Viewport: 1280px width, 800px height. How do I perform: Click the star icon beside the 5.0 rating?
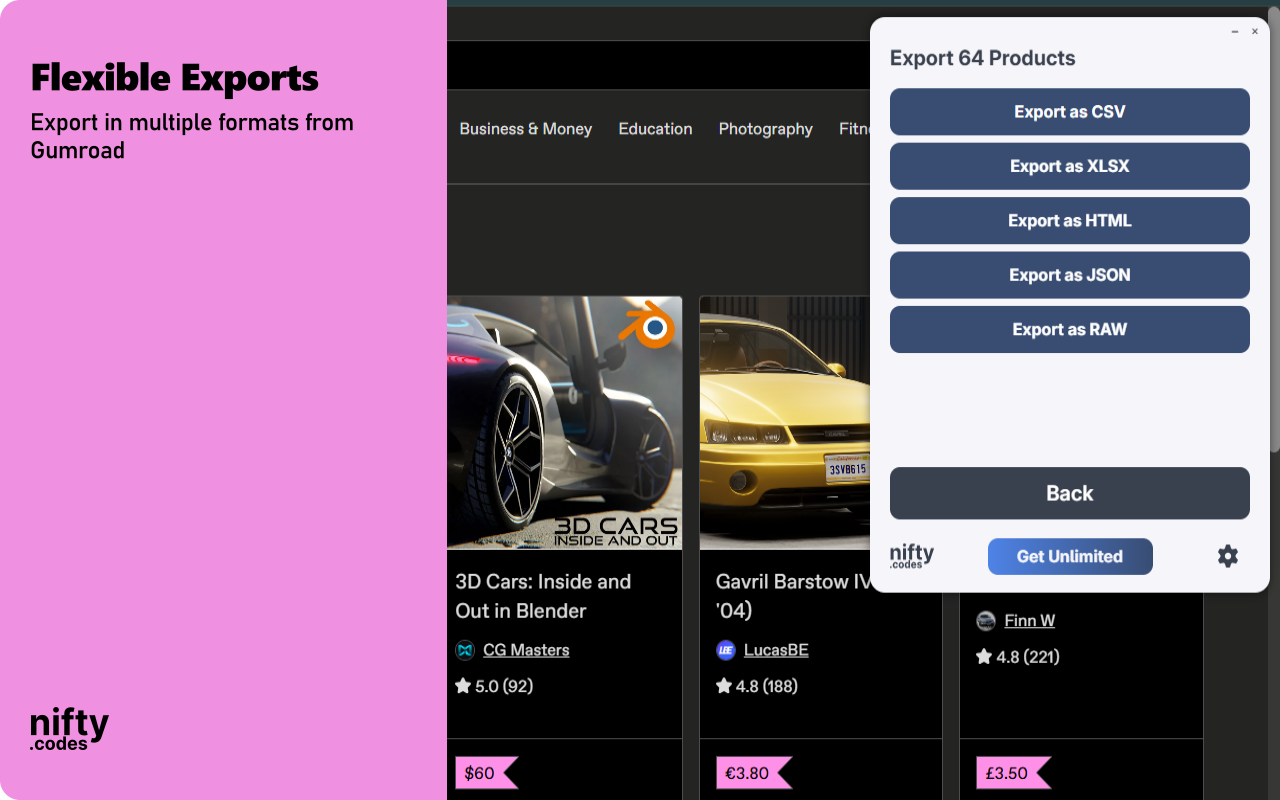point(464,686)
